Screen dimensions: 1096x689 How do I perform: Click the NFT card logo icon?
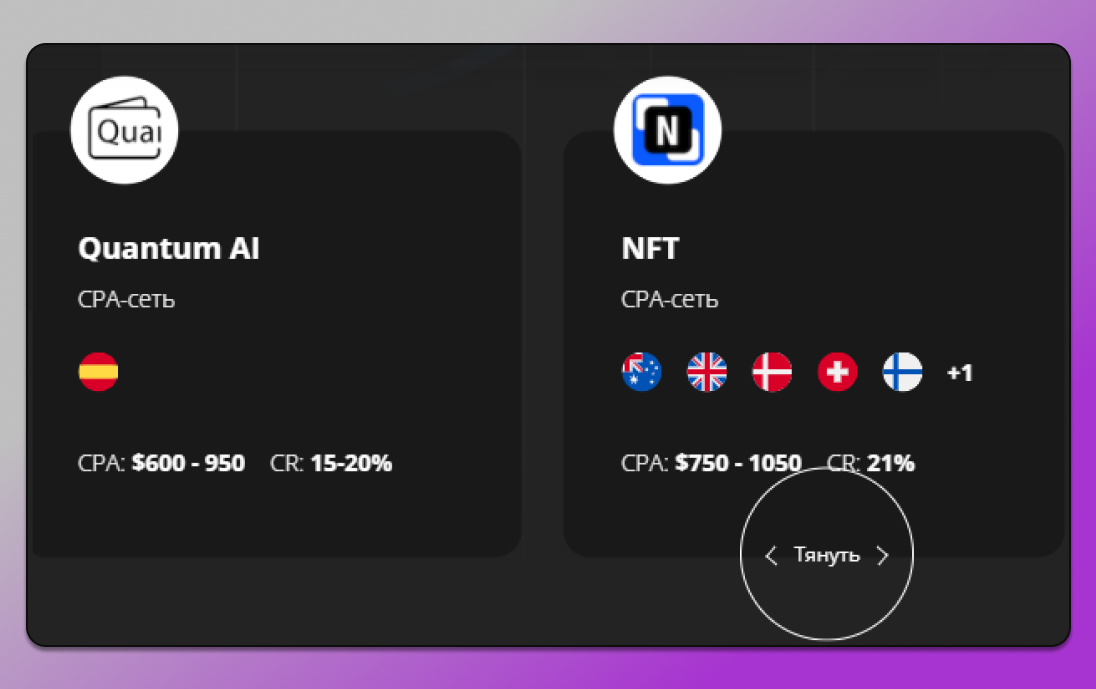[667, 130]
